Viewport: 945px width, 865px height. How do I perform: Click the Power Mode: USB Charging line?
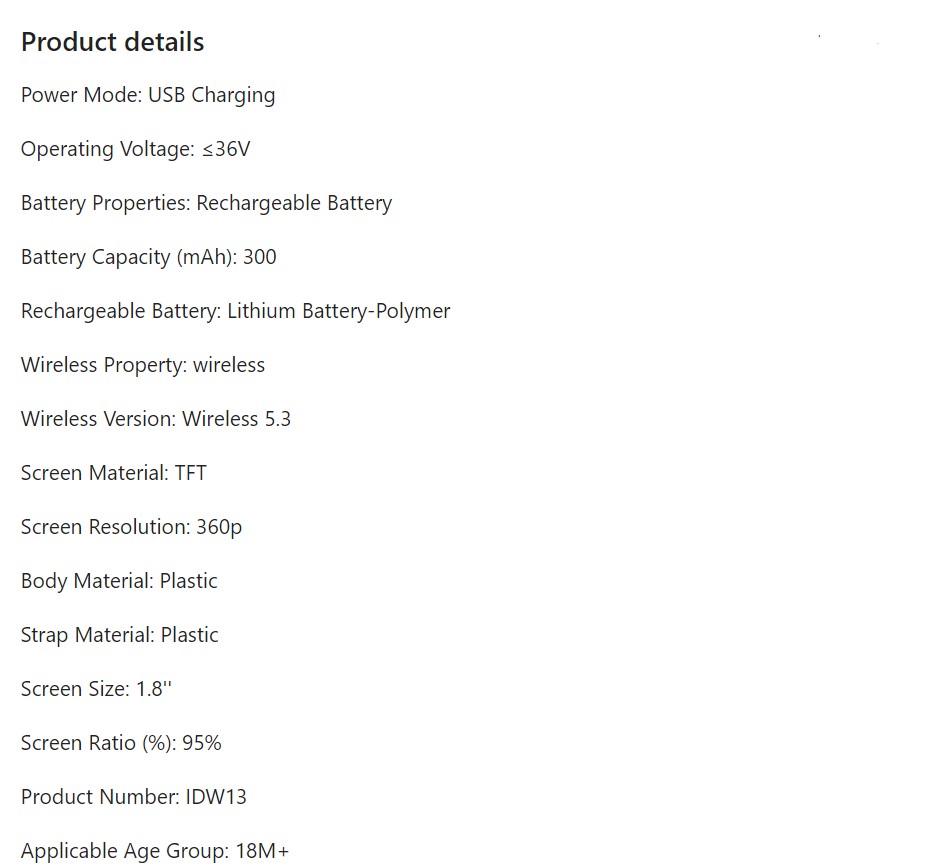click(148, 95)
